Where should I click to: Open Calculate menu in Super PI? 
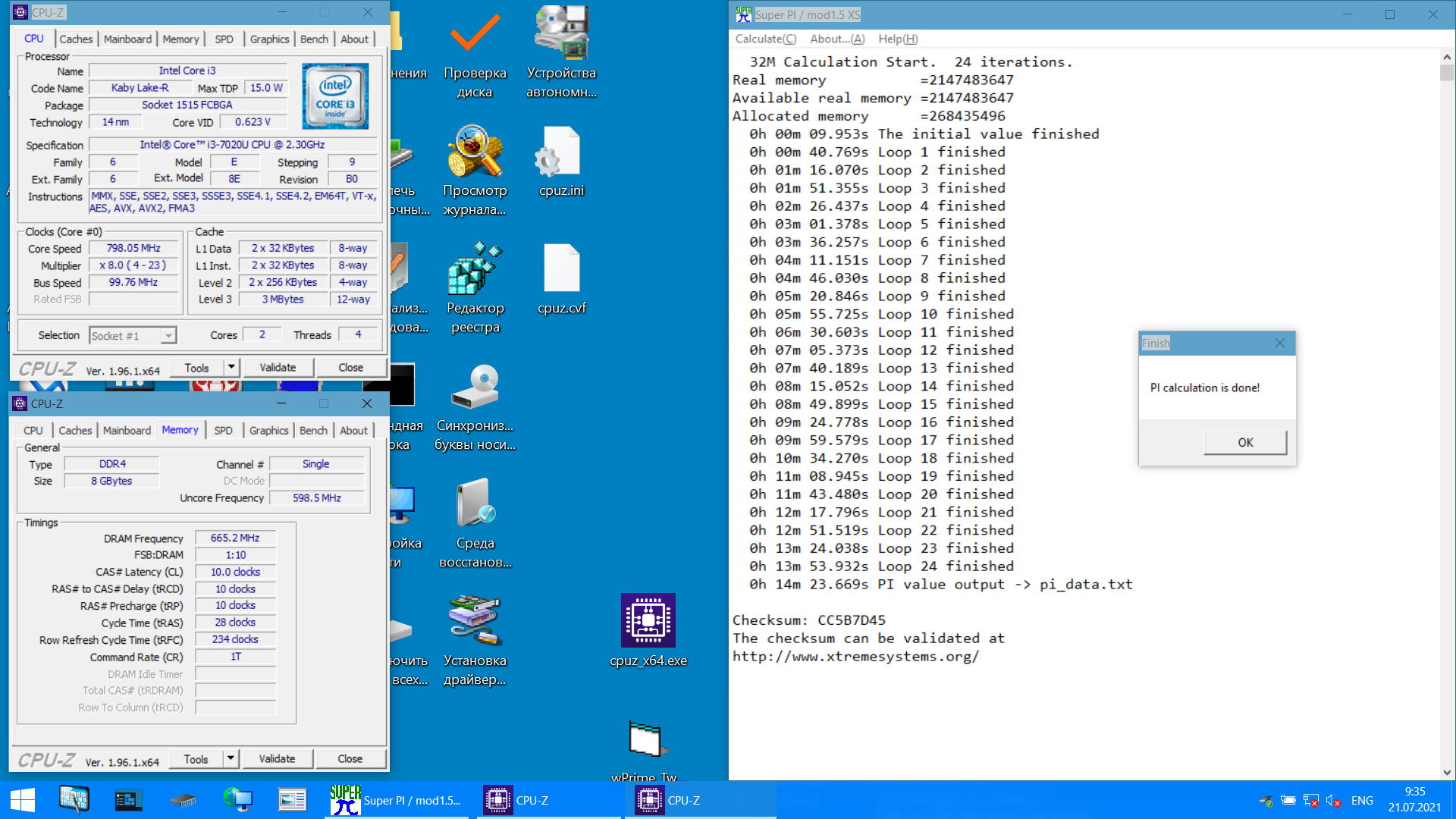(x=766, y=39)
